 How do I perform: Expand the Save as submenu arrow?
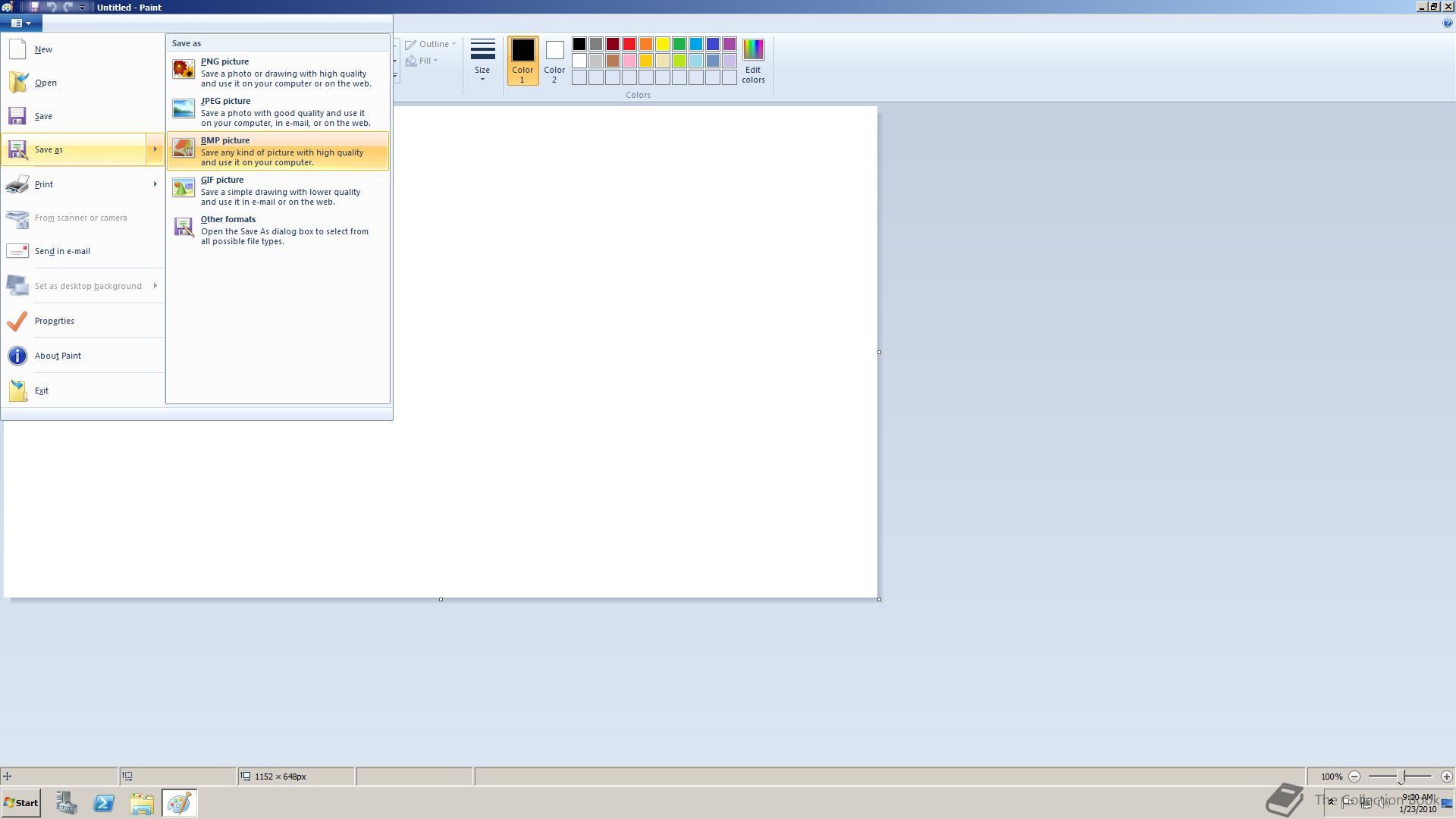(x=155, y=149)
